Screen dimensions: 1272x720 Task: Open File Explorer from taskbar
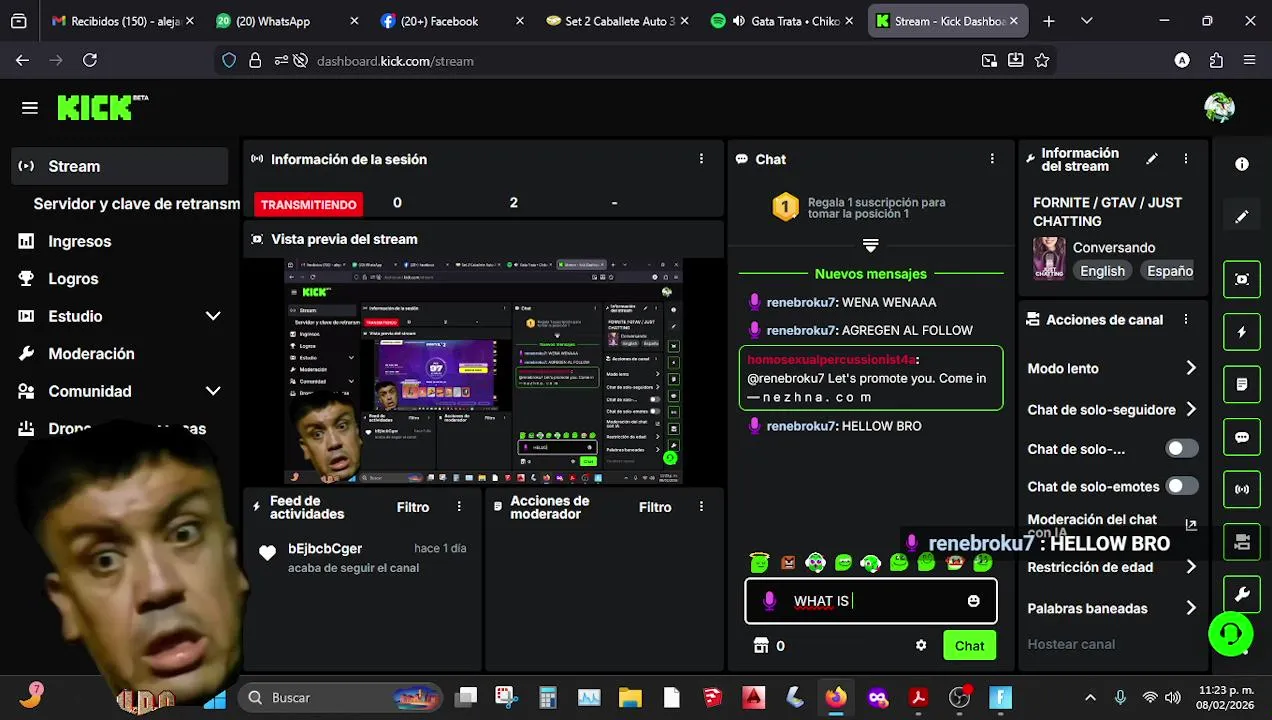click(630, 698)
